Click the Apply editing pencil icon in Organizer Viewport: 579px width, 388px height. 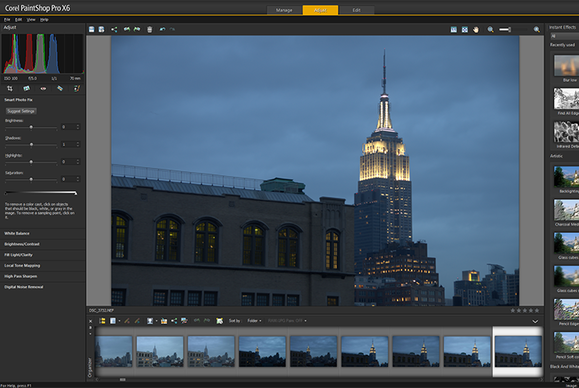tap(137, 321)
